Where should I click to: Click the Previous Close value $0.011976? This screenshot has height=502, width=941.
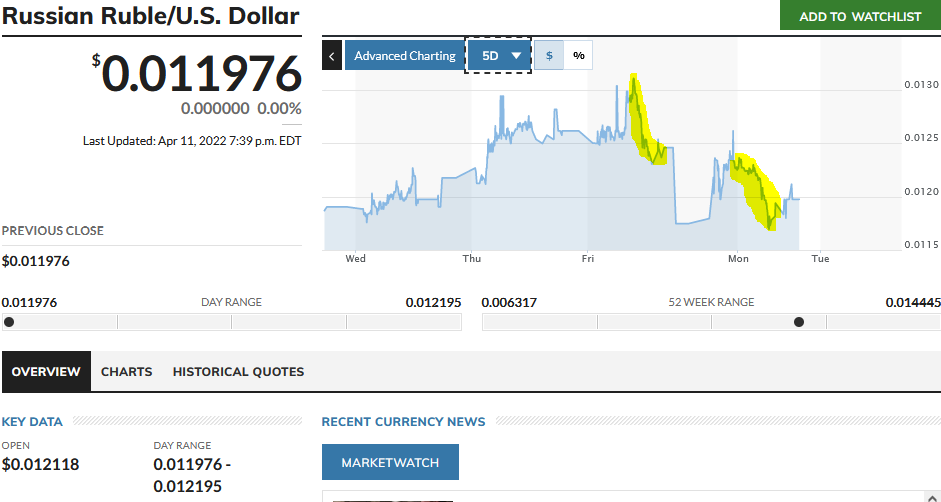click(35, 261)
